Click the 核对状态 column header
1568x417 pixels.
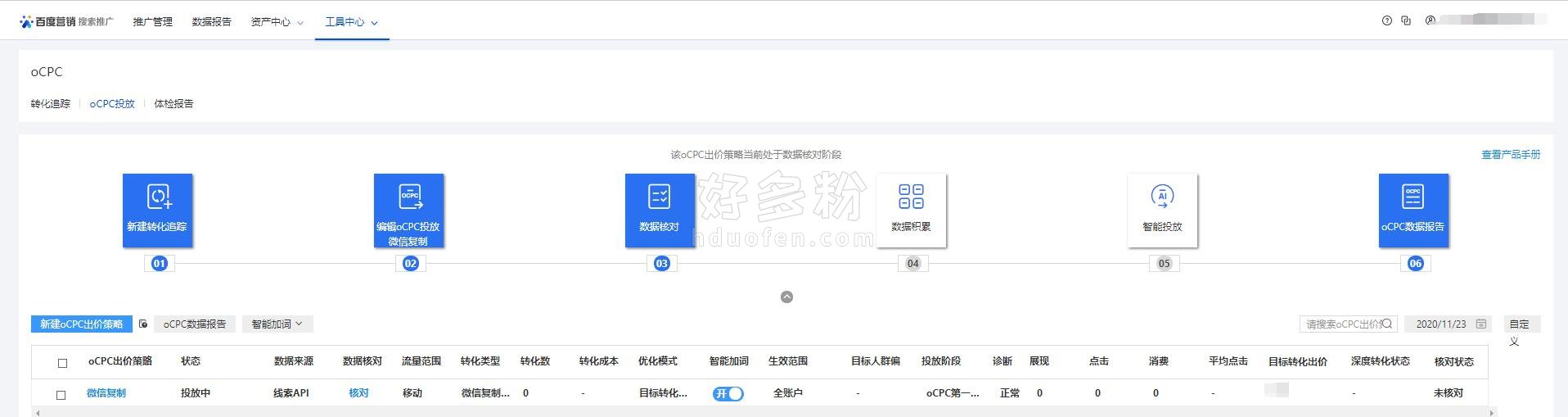[1454, 361]
